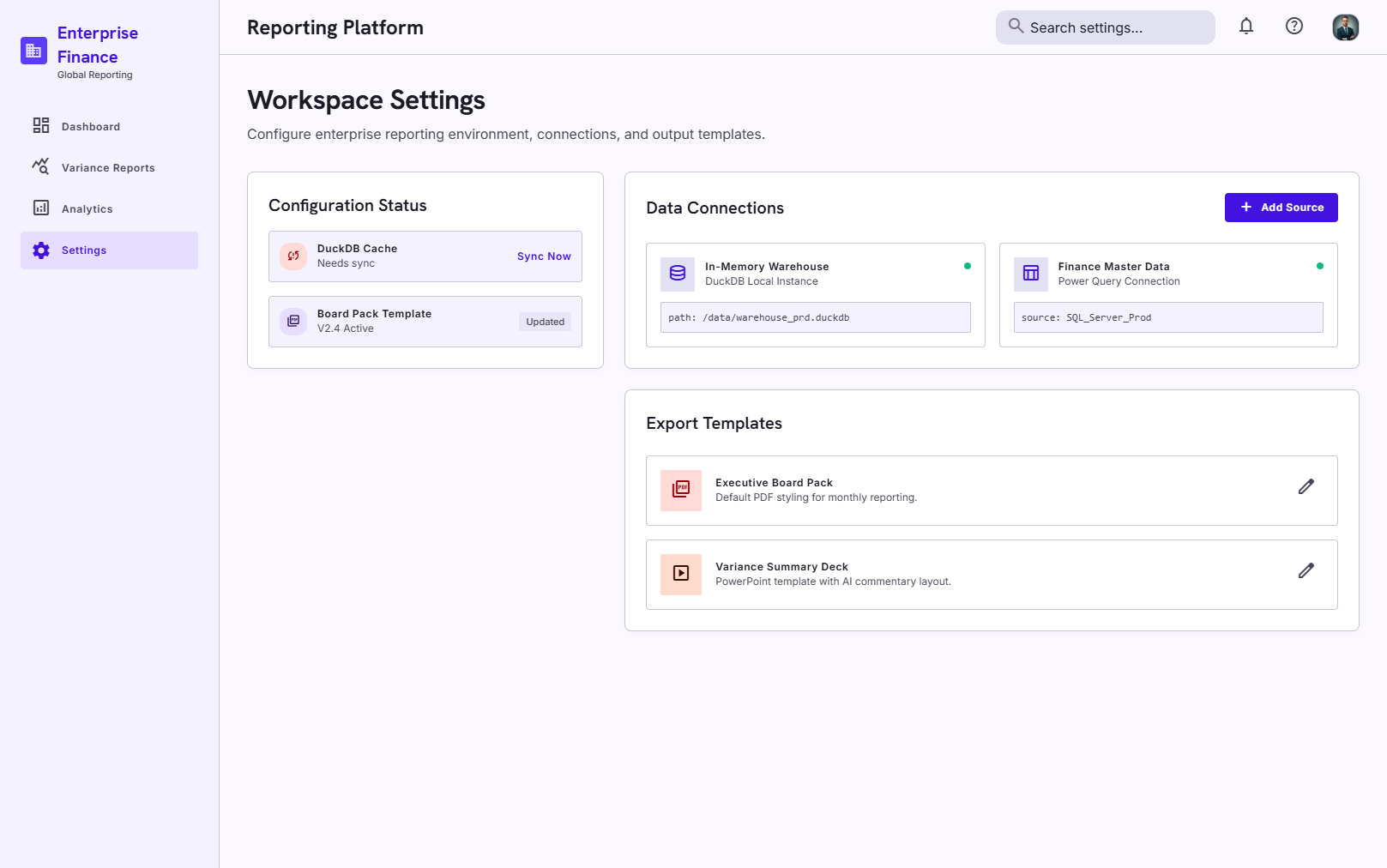Image resolution: width=1387 pixels, height=868 pixels.
Task: Click the Variance Reports chart icon
Action: 41,166
